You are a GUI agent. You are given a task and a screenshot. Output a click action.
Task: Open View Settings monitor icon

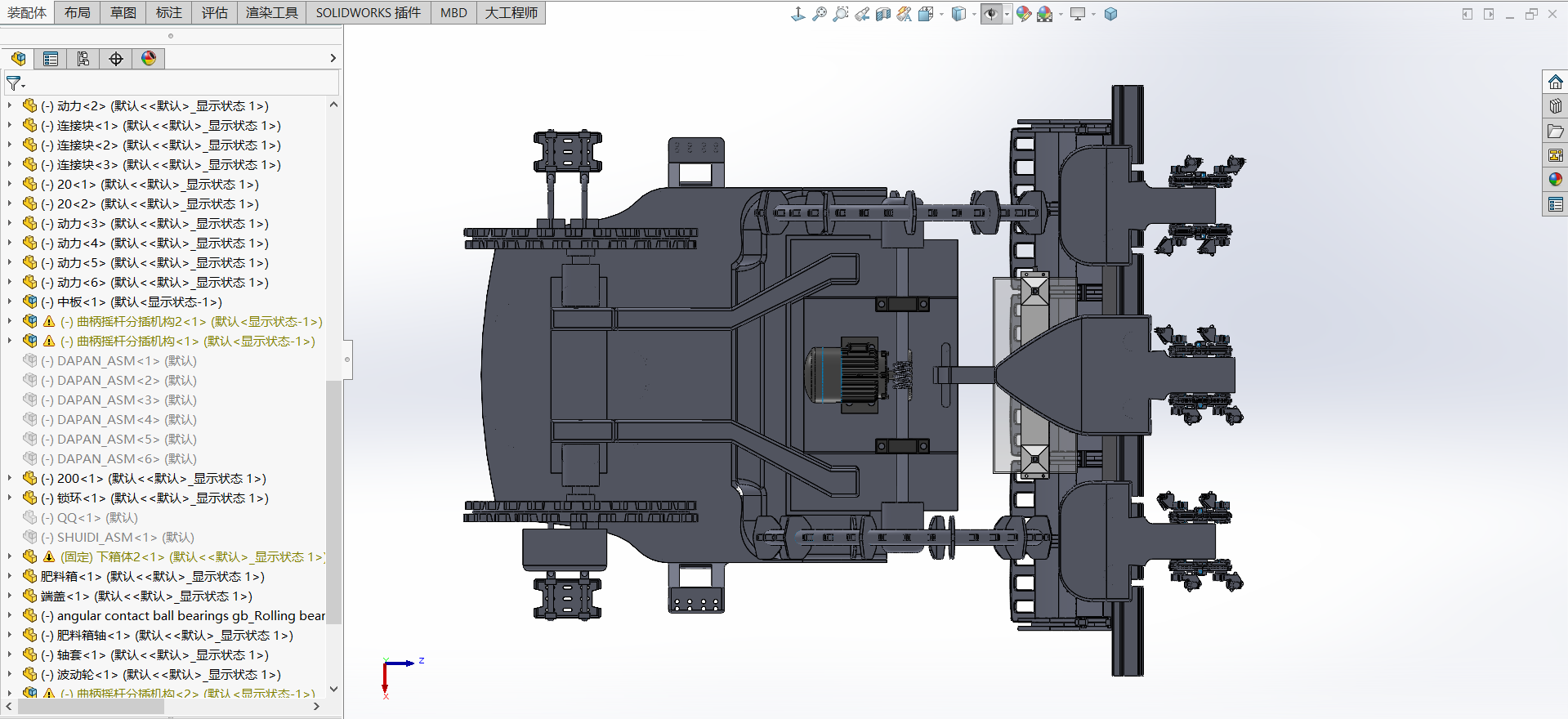(1078, 14)
